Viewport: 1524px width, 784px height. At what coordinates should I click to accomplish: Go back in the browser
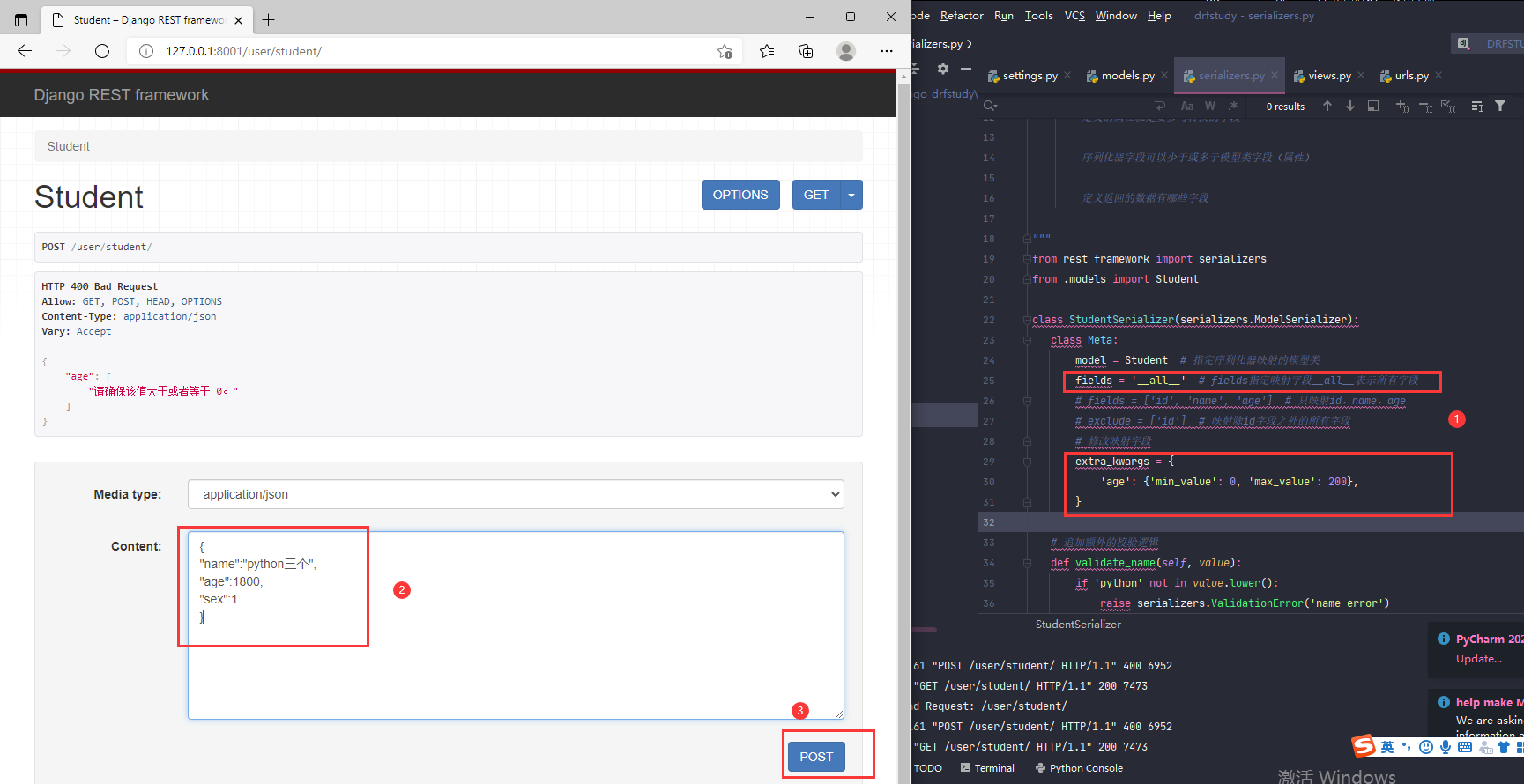pyautogui.click(x=25, y=51)
